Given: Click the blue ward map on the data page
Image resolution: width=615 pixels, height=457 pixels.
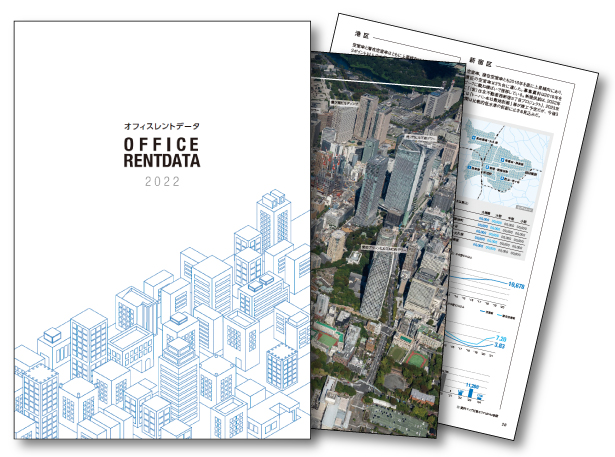Looking at the screenshot, I should point(504,165).
